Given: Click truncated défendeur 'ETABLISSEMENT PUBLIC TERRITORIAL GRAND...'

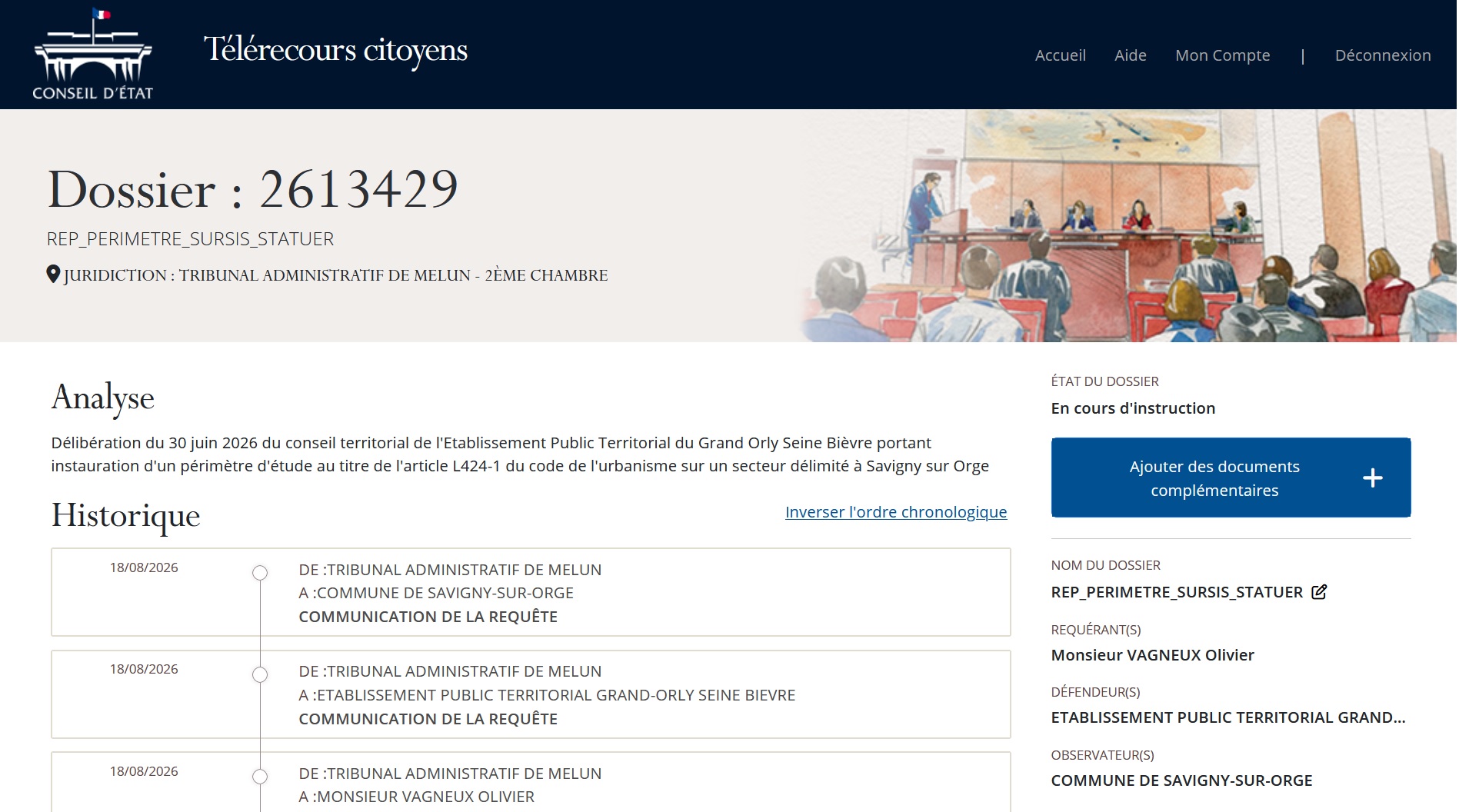Looking at the screenshot, I should [x=1227, y=717].
